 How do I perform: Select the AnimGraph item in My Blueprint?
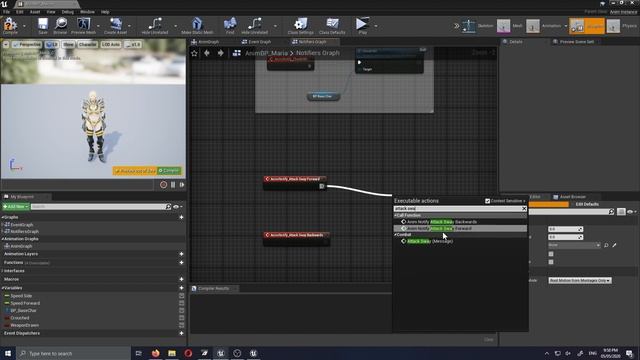coord(21,246)
